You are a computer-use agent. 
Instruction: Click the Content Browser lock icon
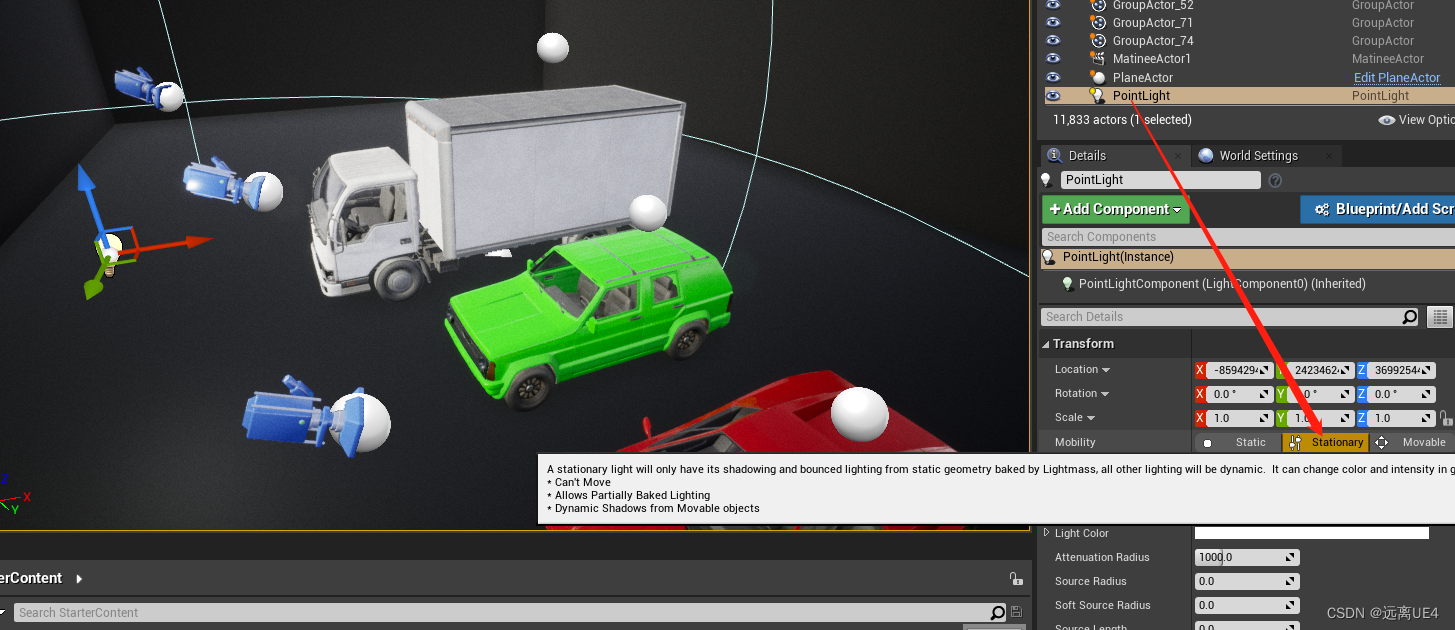pos(1016,578)
